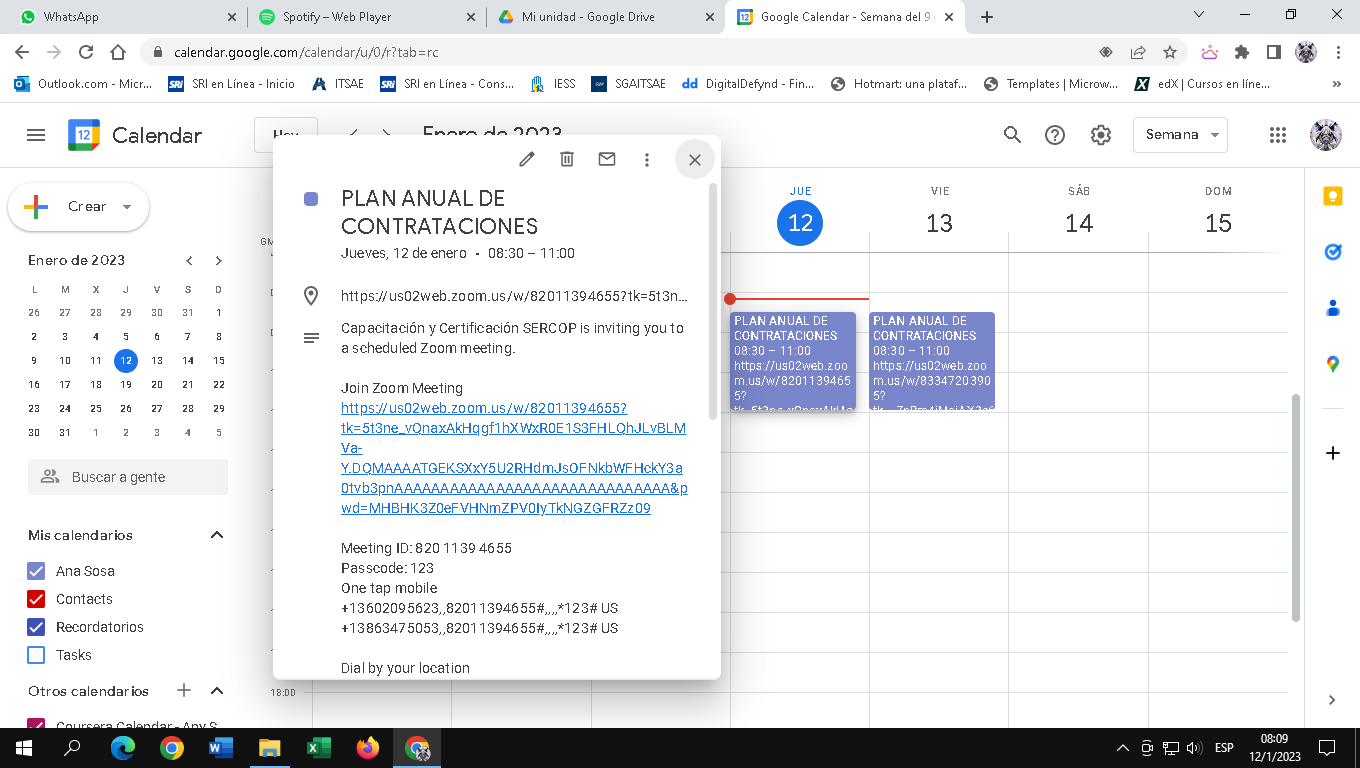
Task: Uncheck the Ana Sosa calendar
Action: [37, 571]
